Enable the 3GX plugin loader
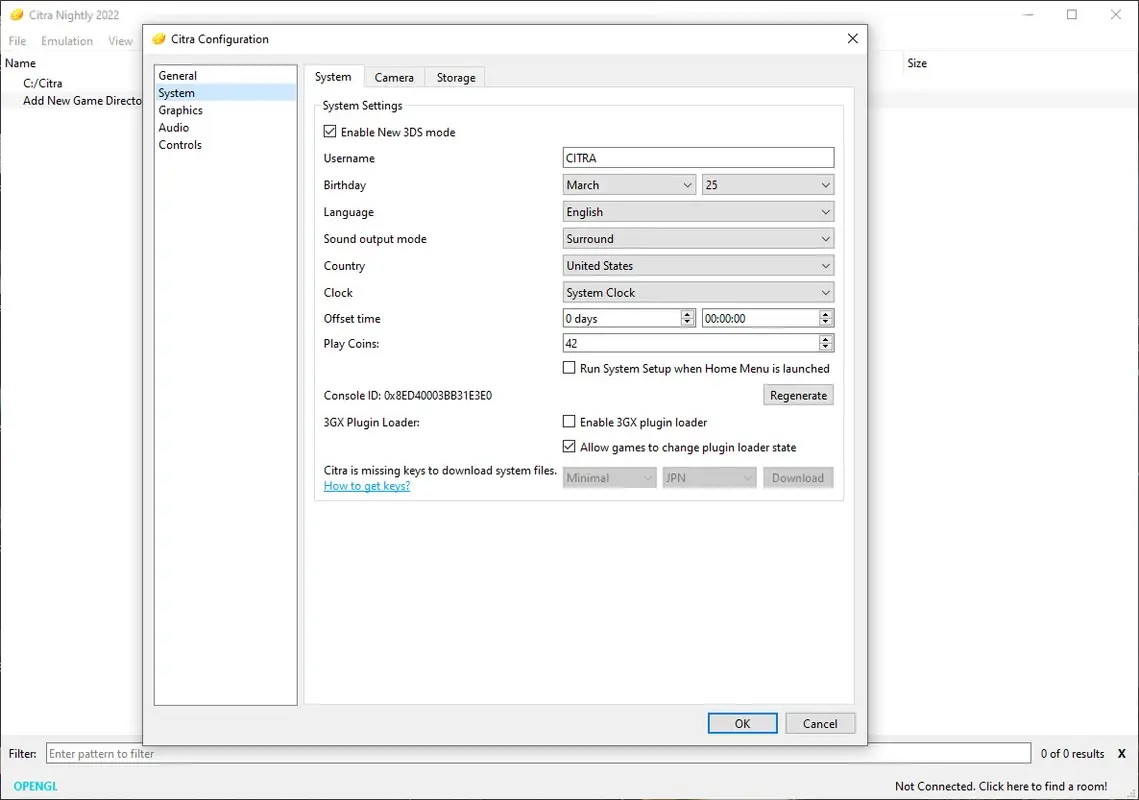This screenshot has width=1139, height=800. pyautogui.click(x=569, y=421)
